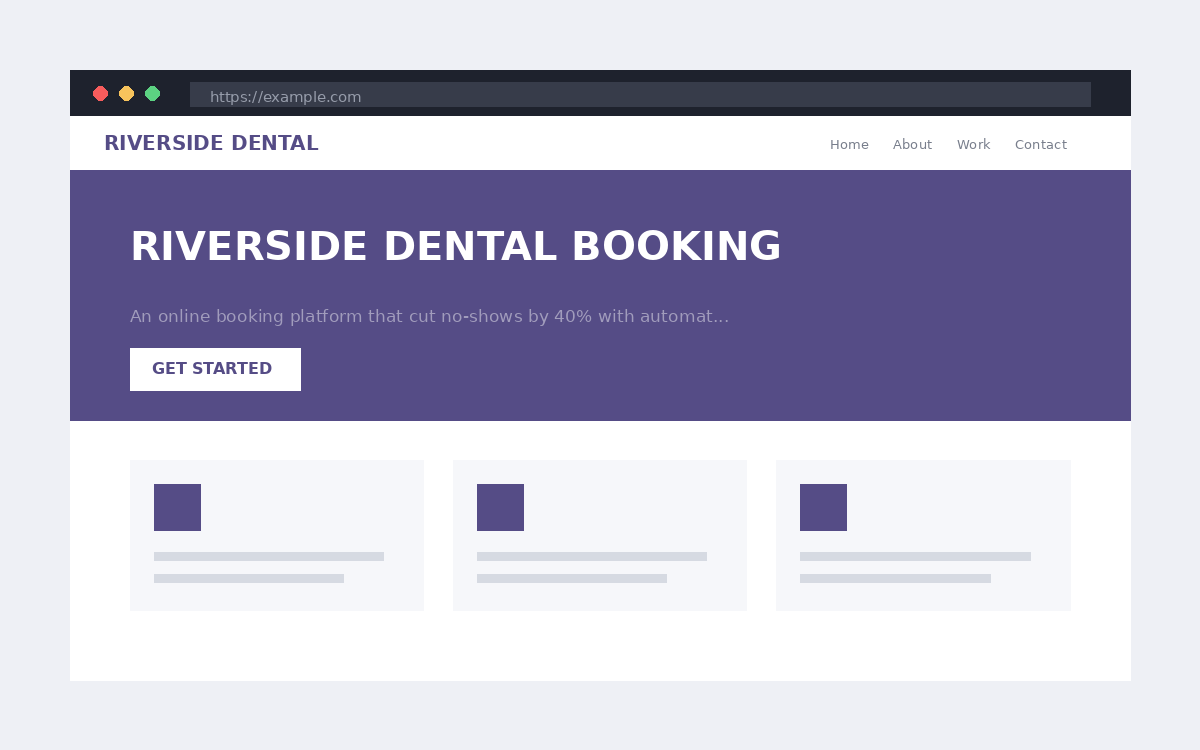Click the green window dot
The image size is (1200, 750).
[152, 94]
